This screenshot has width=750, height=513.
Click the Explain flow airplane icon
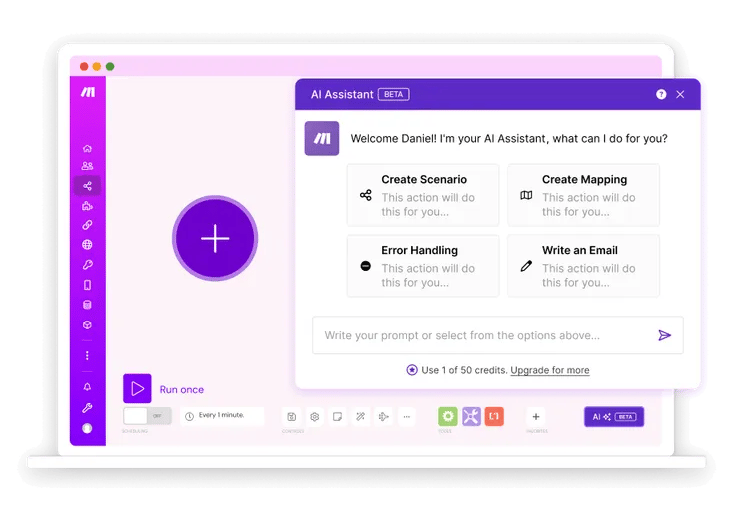pos(384,416)
